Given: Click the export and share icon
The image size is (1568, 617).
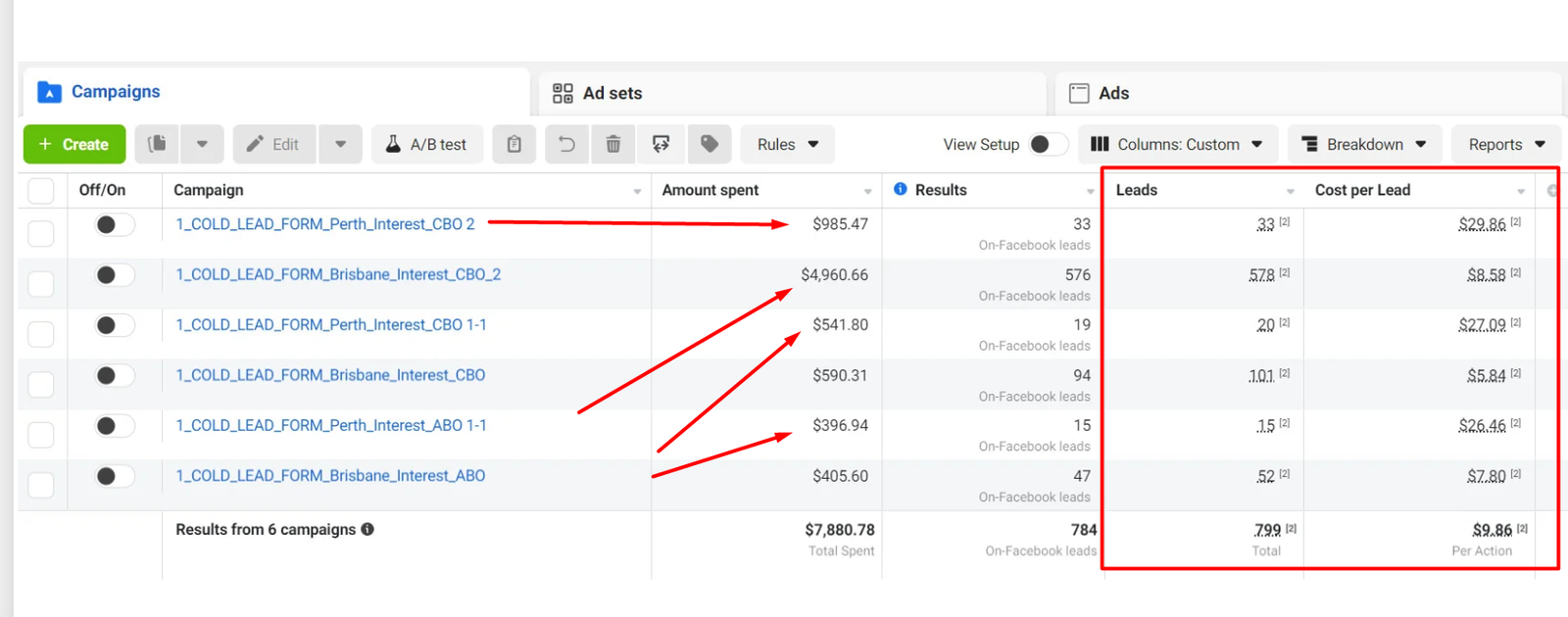Looking at the screenshot, I should click(661, 144).
